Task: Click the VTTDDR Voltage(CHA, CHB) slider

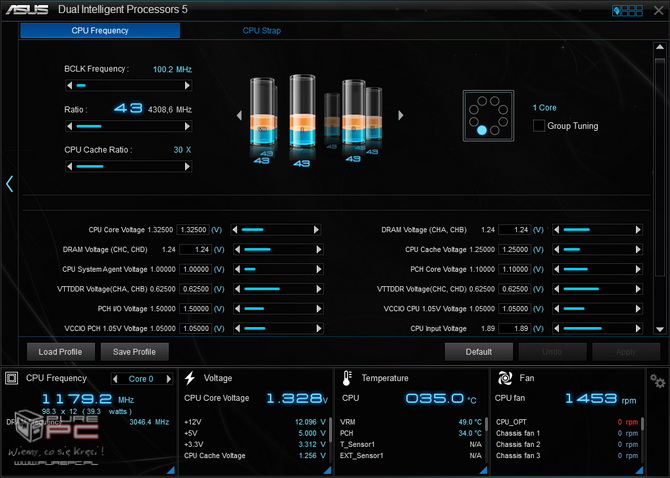Action: [x=278, y=289]
